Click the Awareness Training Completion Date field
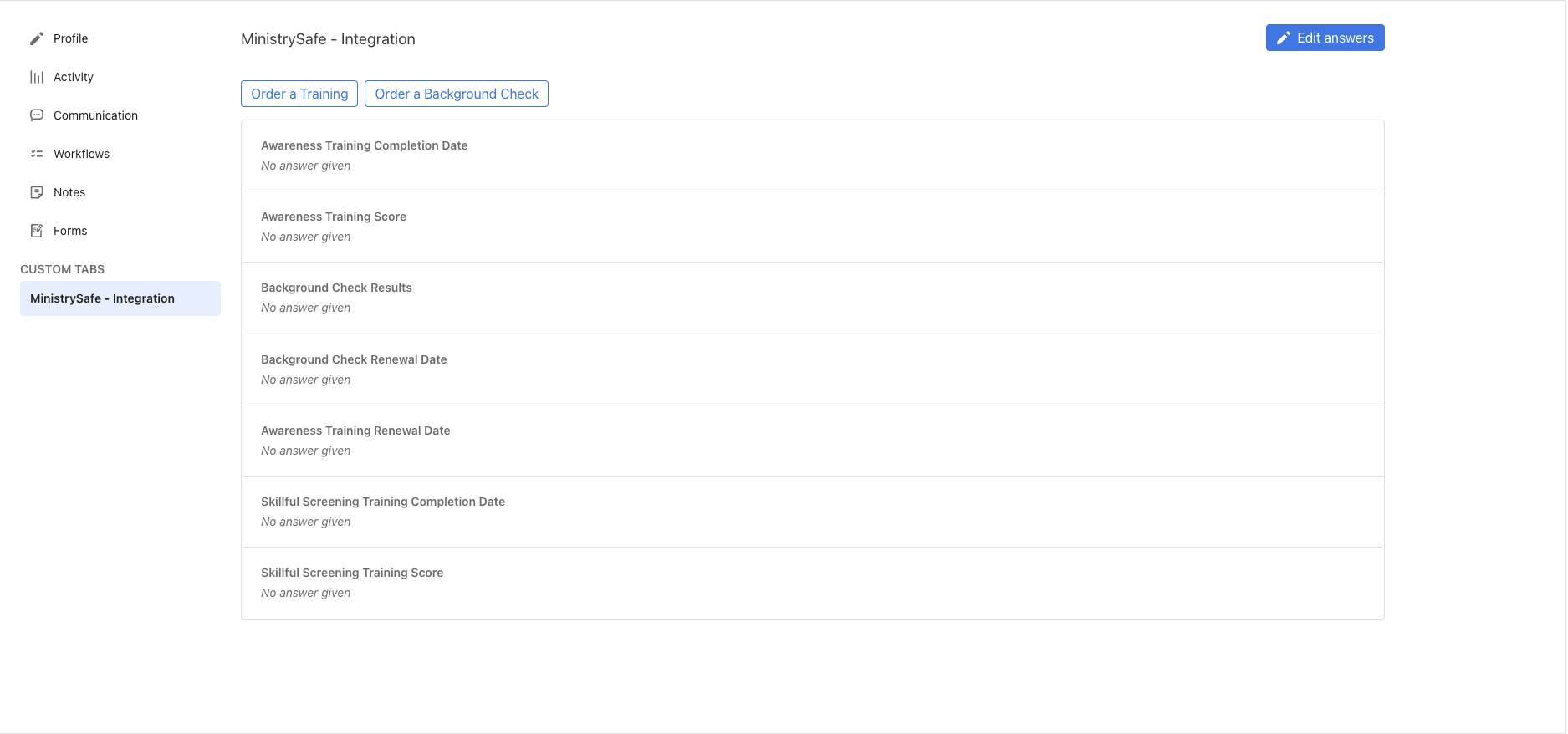 point(811,155)
